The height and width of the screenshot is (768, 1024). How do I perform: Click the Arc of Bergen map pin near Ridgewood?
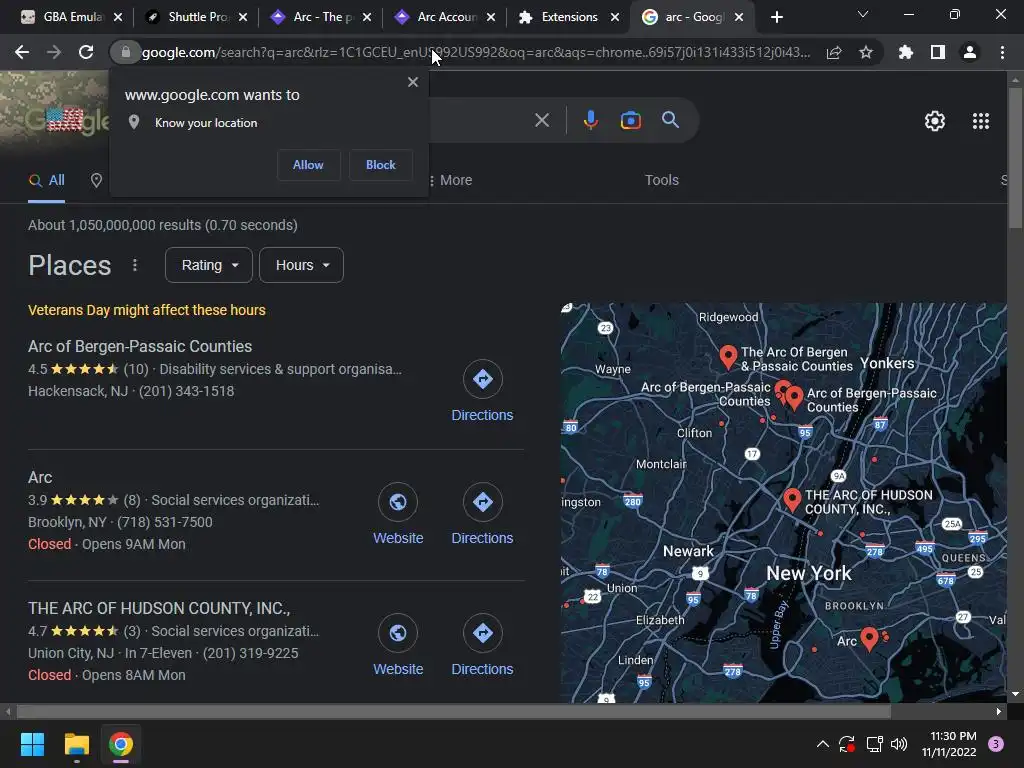[x=728, y=357]
